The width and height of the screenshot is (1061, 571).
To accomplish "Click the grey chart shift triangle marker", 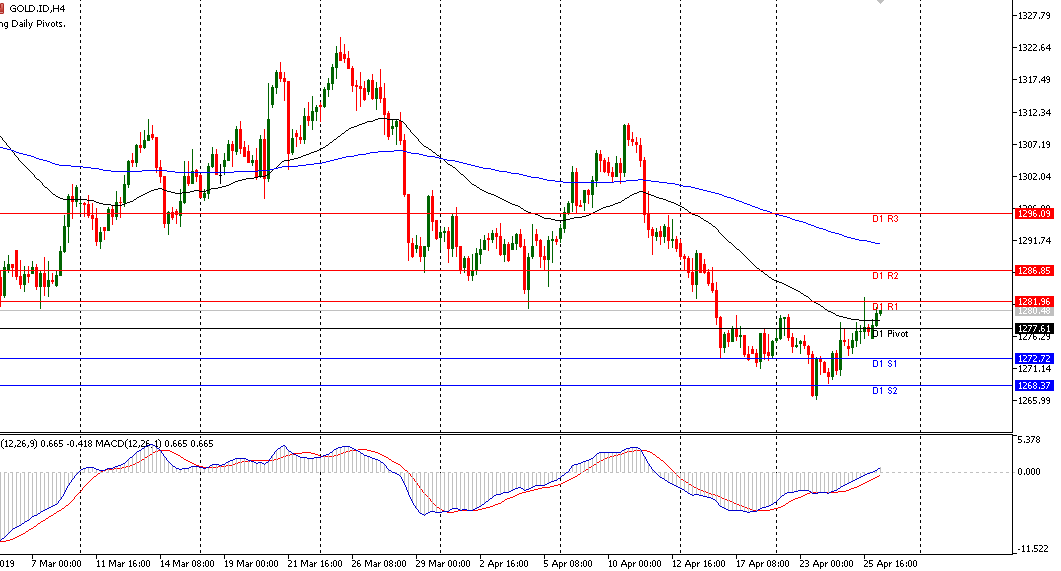I will pos(880,2).
